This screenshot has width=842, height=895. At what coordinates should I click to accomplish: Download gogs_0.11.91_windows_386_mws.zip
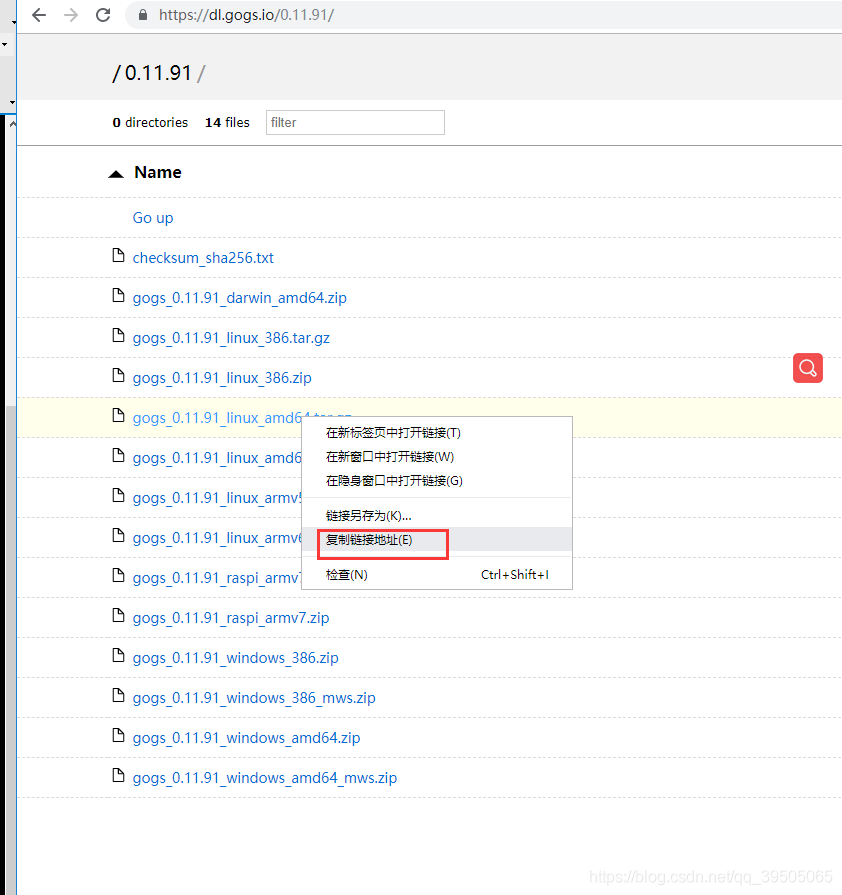pyautogui.click(x=254, y=698)
